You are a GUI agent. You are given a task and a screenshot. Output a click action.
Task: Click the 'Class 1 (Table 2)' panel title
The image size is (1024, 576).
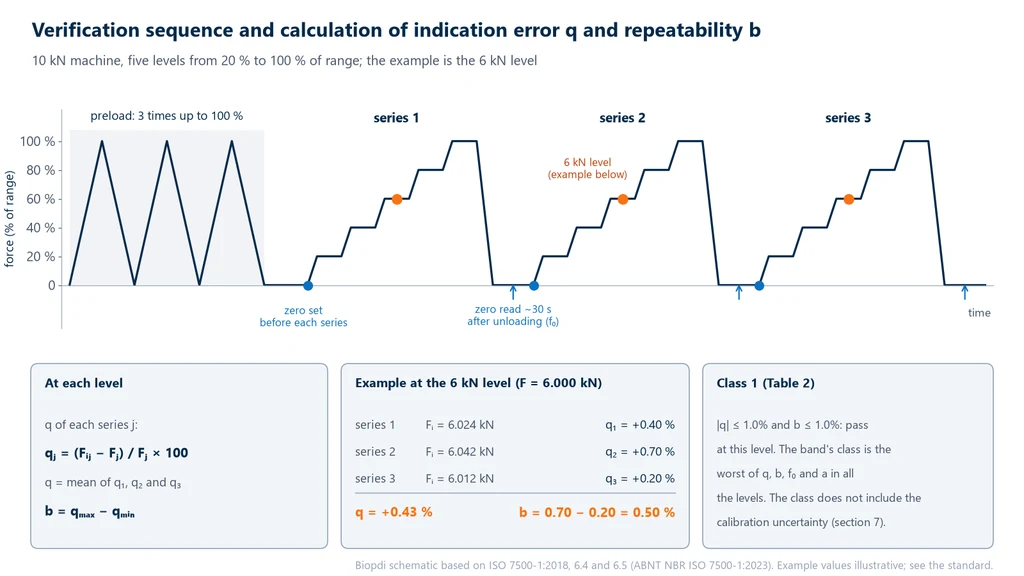765,383
